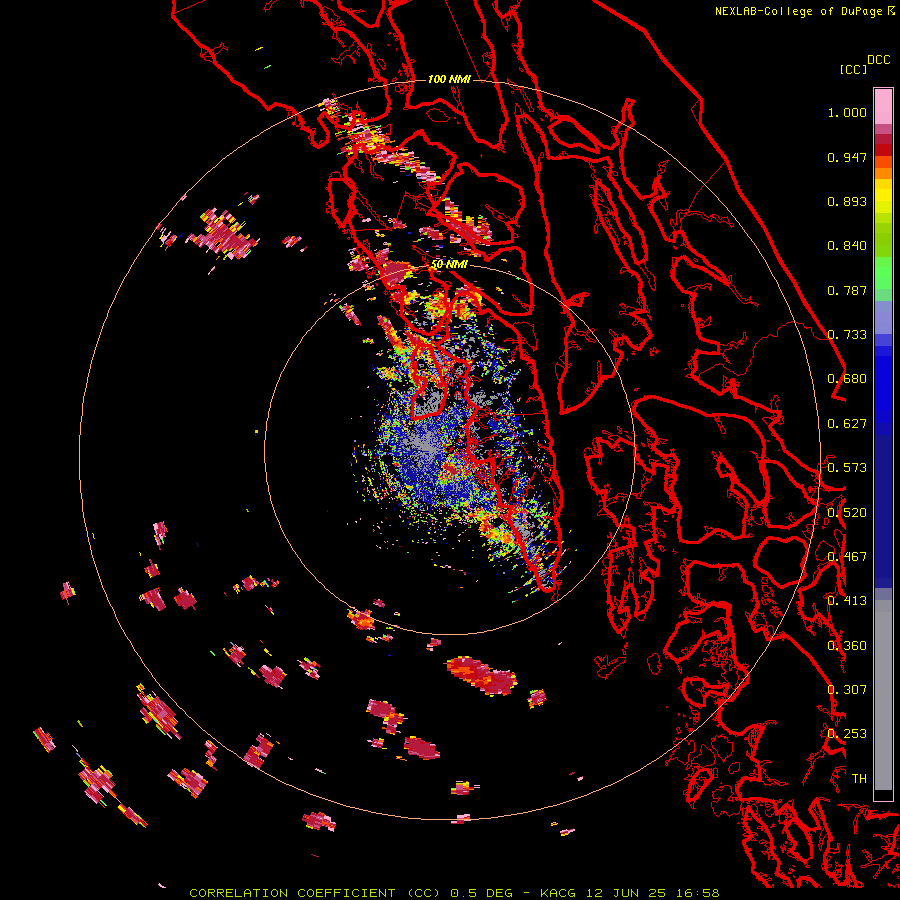
Task: Click the 0.627 legend label
Action: [847, 424]
